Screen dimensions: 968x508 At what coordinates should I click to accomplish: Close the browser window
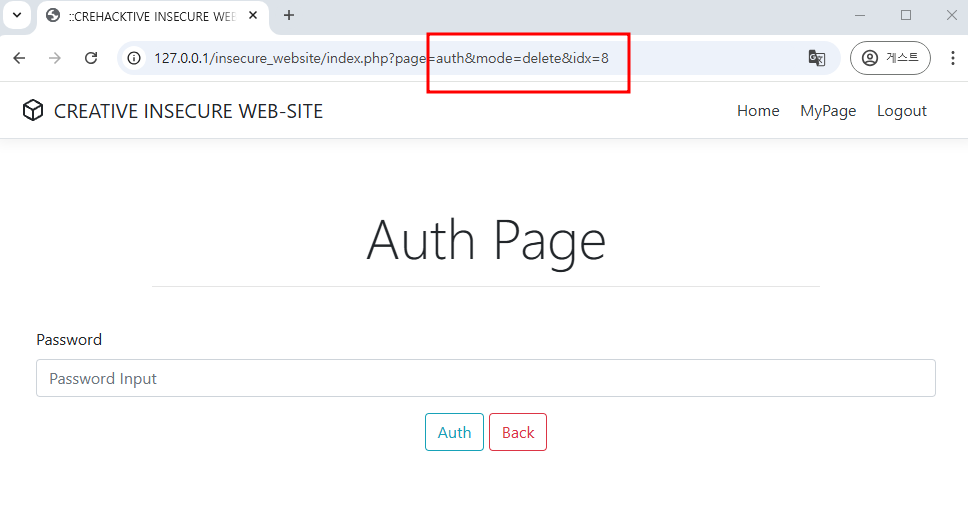951,15
